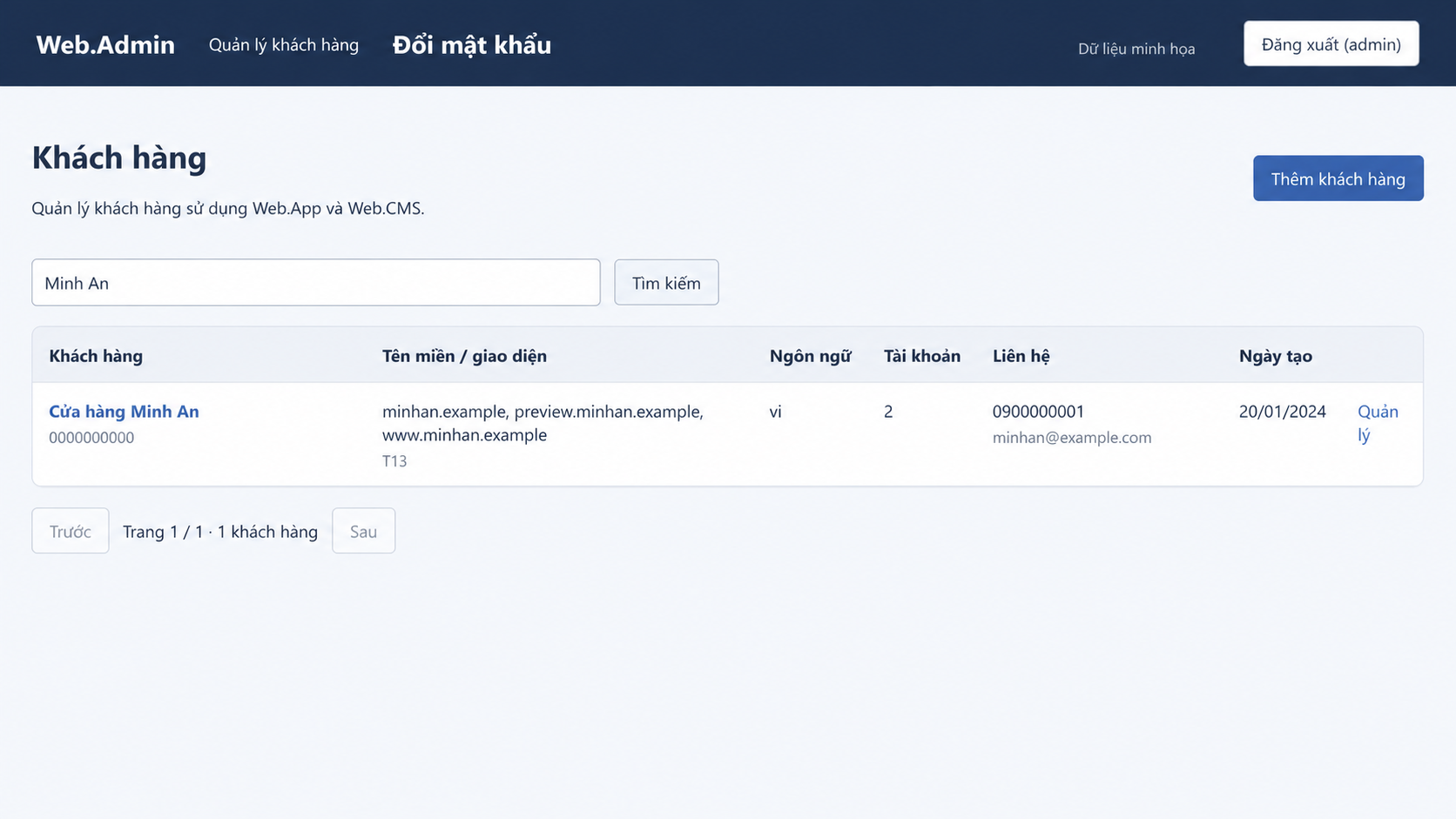
Task: Click the Ngôn ngữ column header
Action: click(810, 355)
